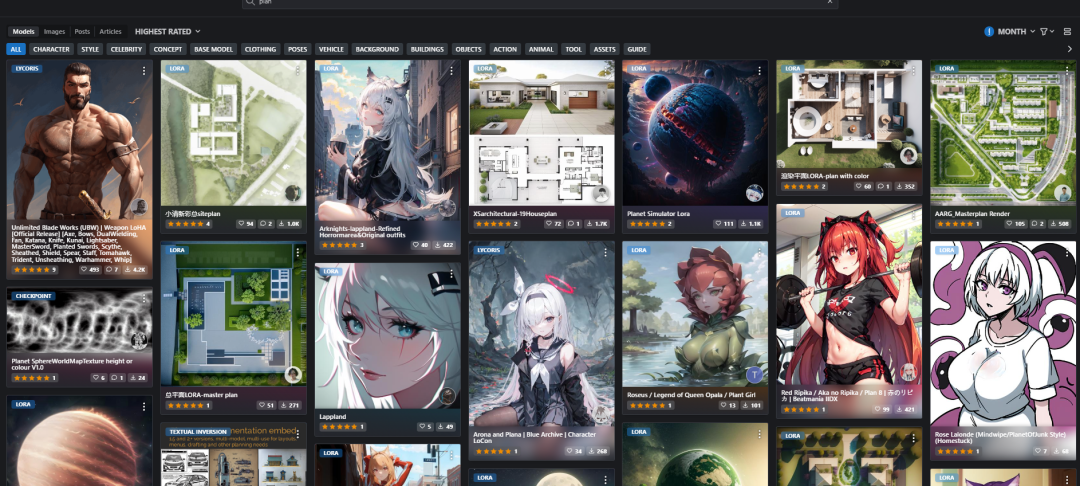
Task: Click heart count 72 on XSarchitectural-19Houseplan
Action: pos(554,224)
